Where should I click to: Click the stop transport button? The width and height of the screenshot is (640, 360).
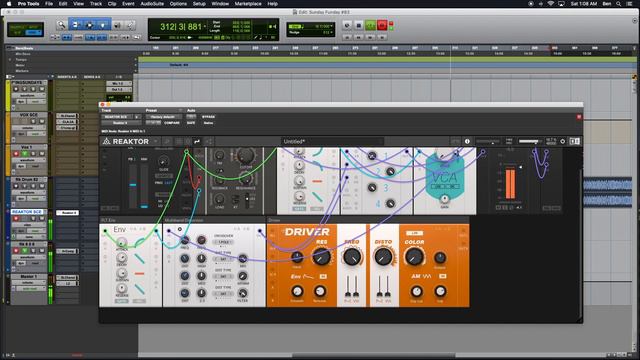pos(358,25)
